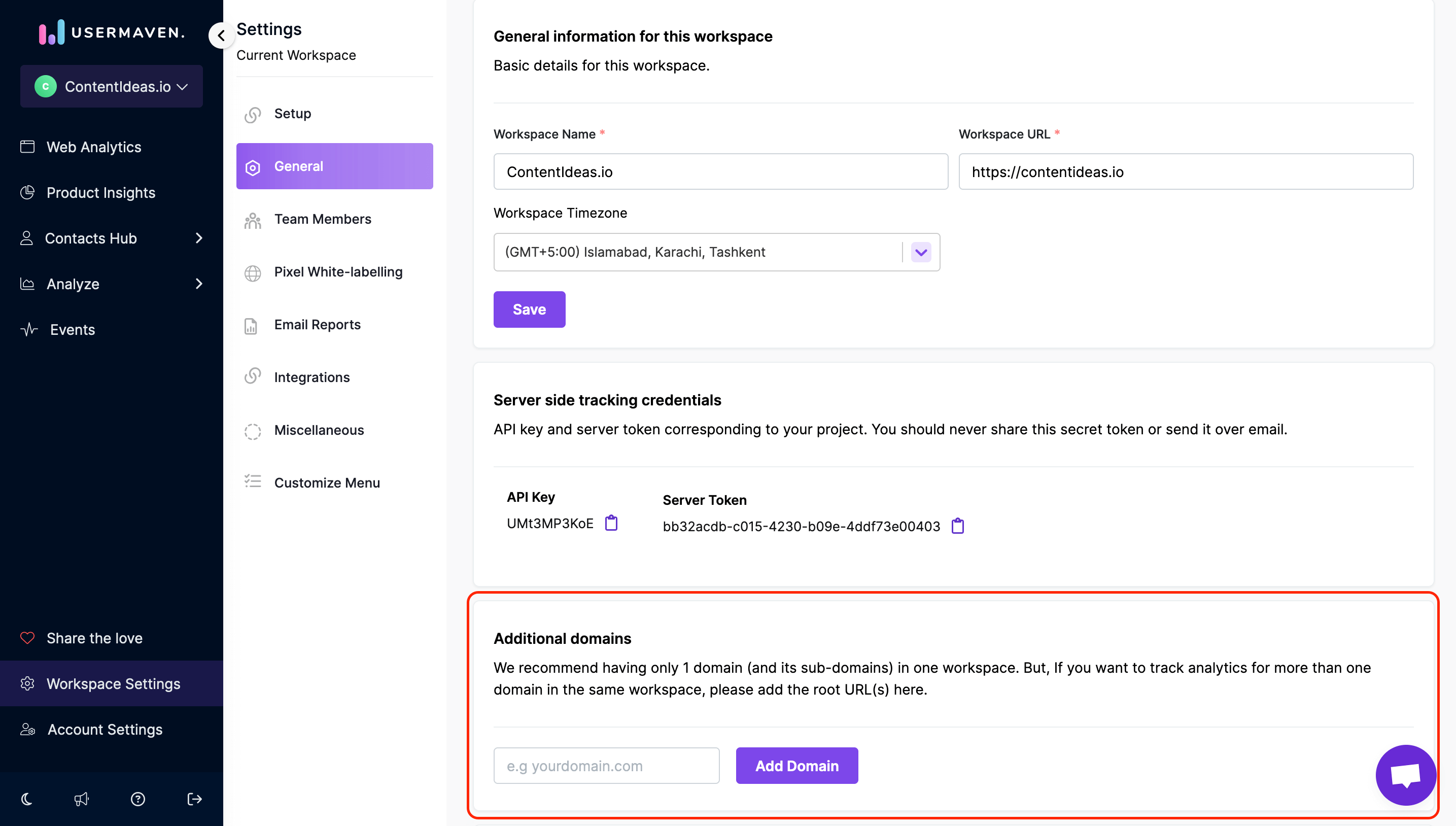Image resolution: width=1456 pixels, height=826 pixels.
Task: Open the chat support bubble
Action: [x=1405, y=774]
